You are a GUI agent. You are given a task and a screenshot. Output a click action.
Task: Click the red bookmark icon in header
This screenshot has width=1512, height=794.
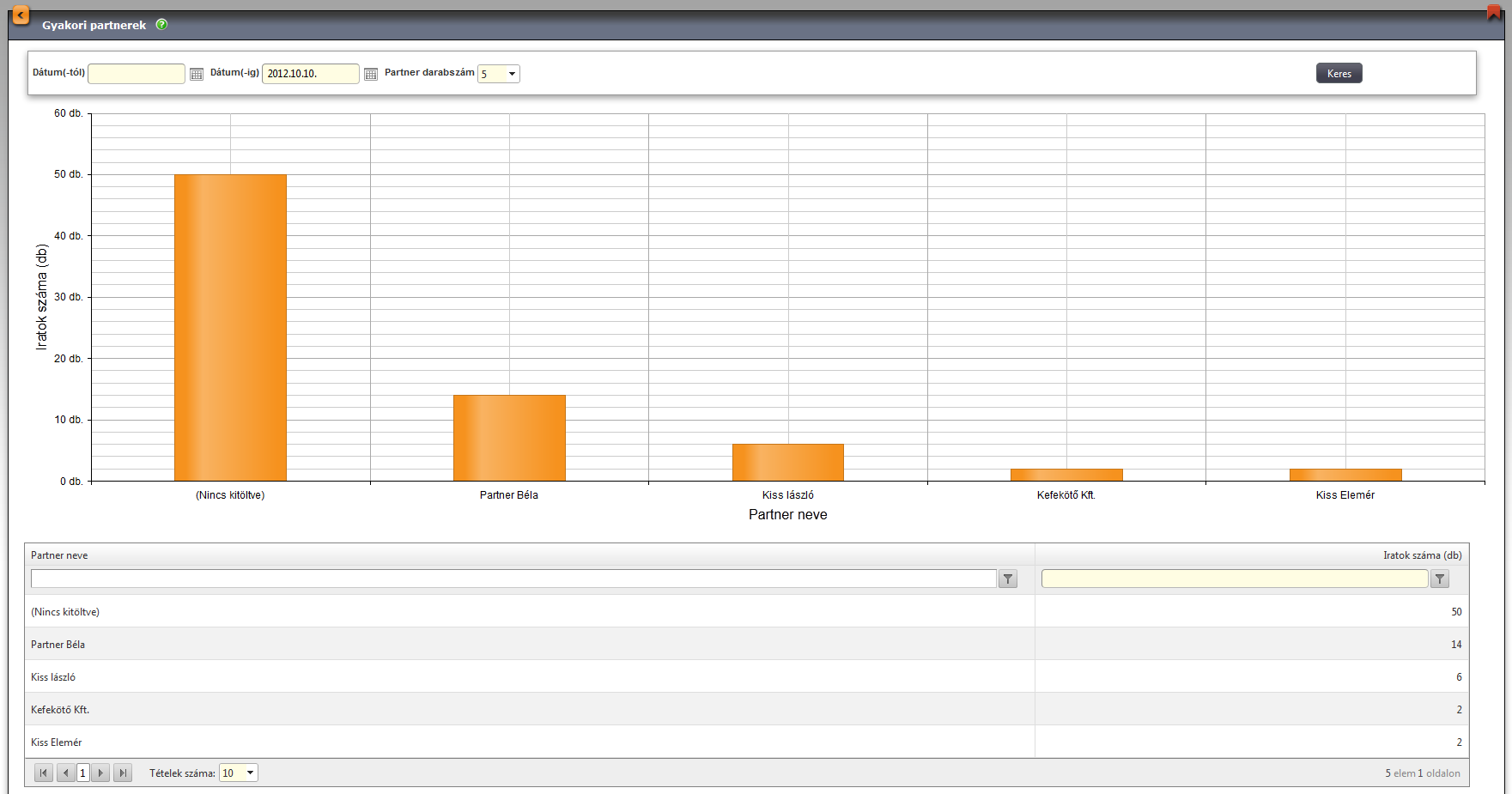click(1494, 12)
